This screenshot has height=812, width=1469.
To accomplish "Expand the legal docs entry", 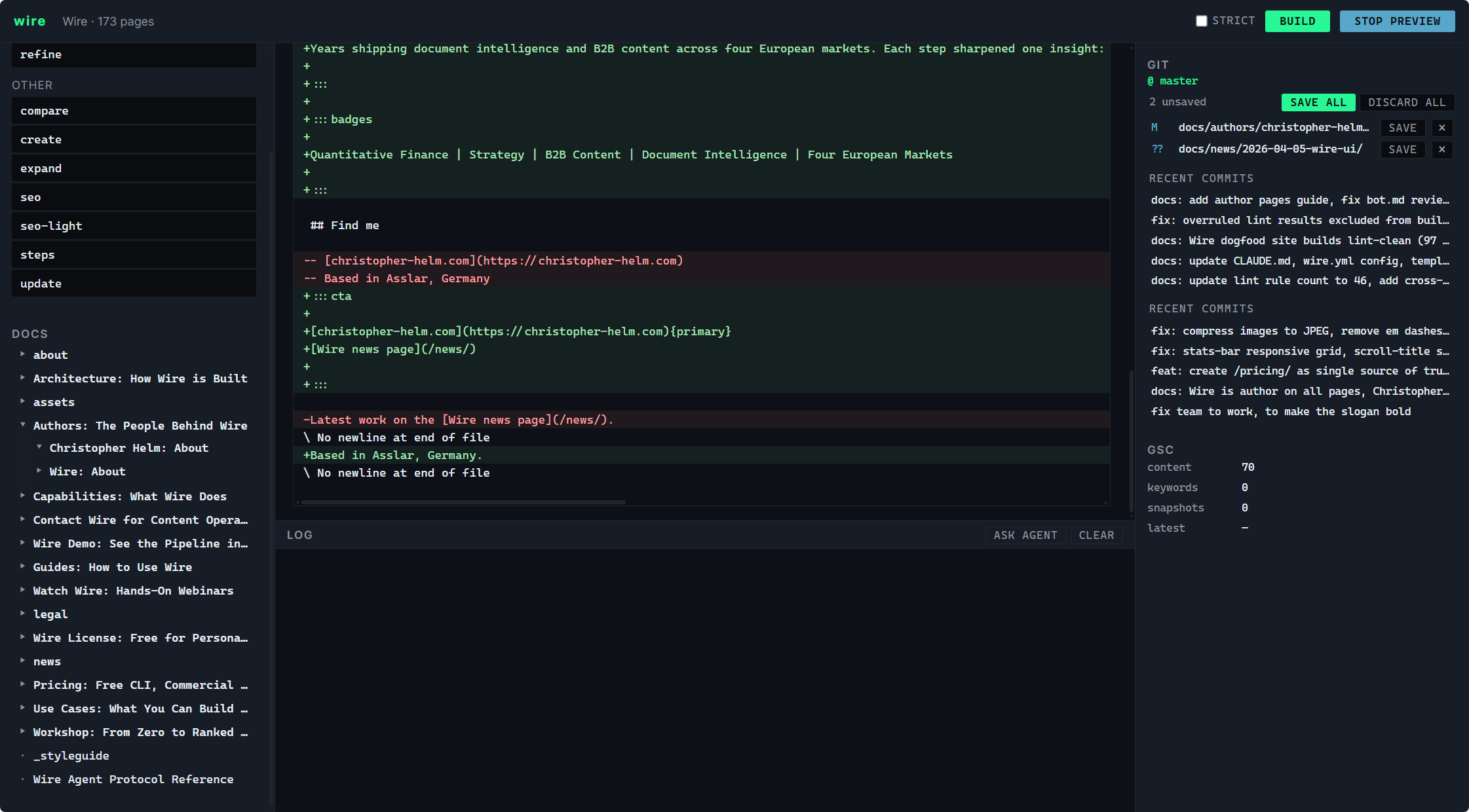I will (x=22, y=614).
